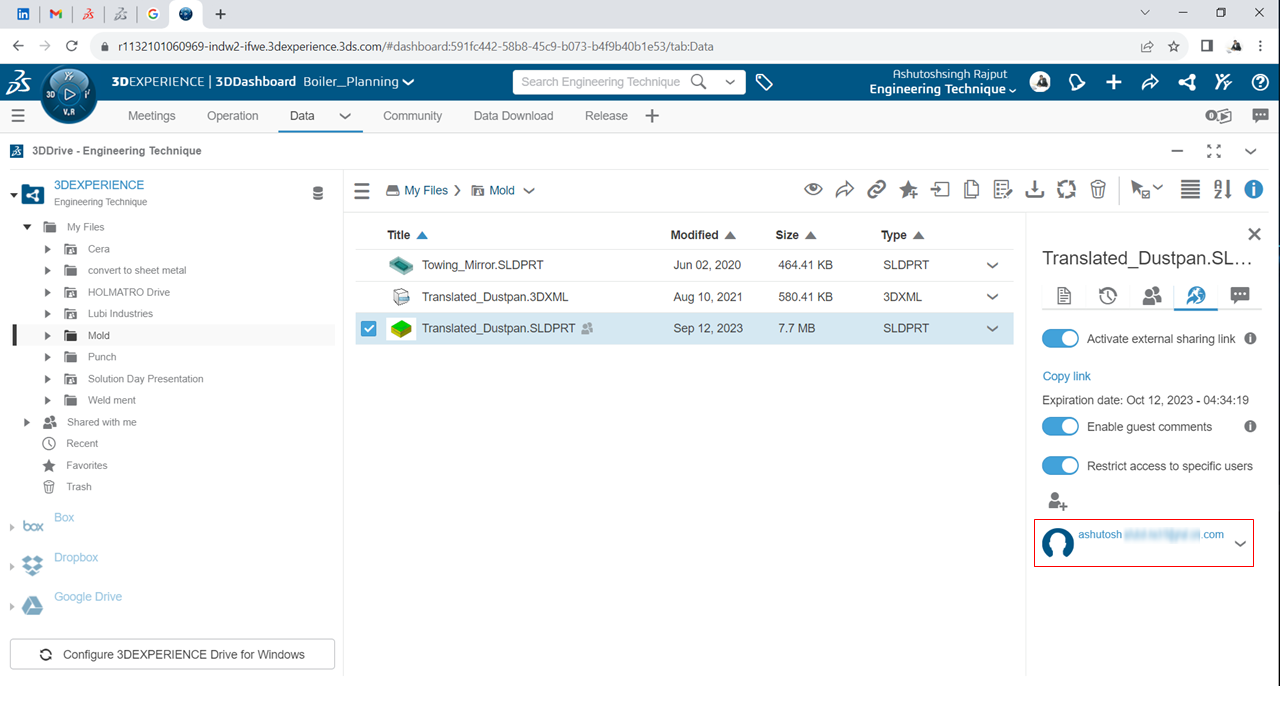The image size is (1280, 720).
Task: Click Configure 3DEXPERIENCE Drive for Windows button
Action: [172, 655]
